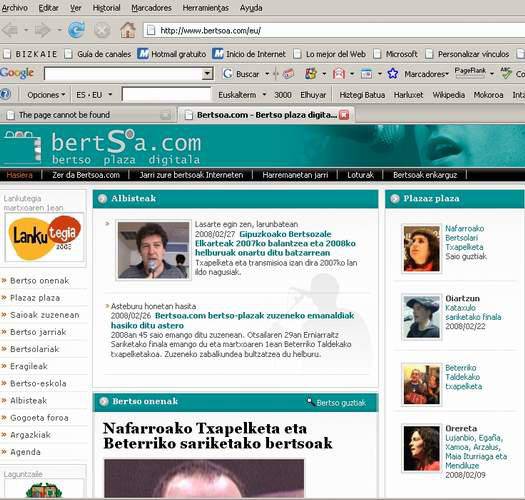This screenshot has height=500, width=525.
Task: Open Bertsolariak in the left sidebar
Action: click(34, 349)
